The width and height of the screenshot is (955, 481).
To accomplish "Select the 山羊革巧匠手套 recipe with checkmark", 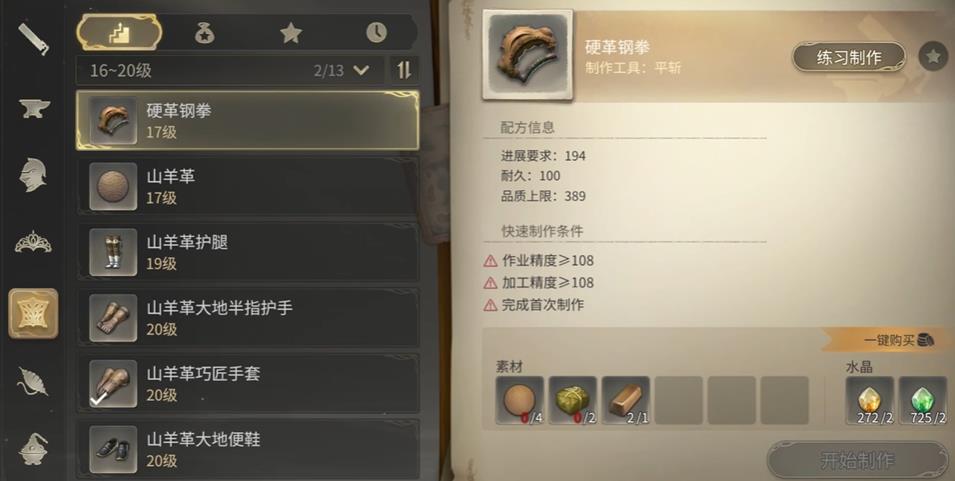I will 247,384.
